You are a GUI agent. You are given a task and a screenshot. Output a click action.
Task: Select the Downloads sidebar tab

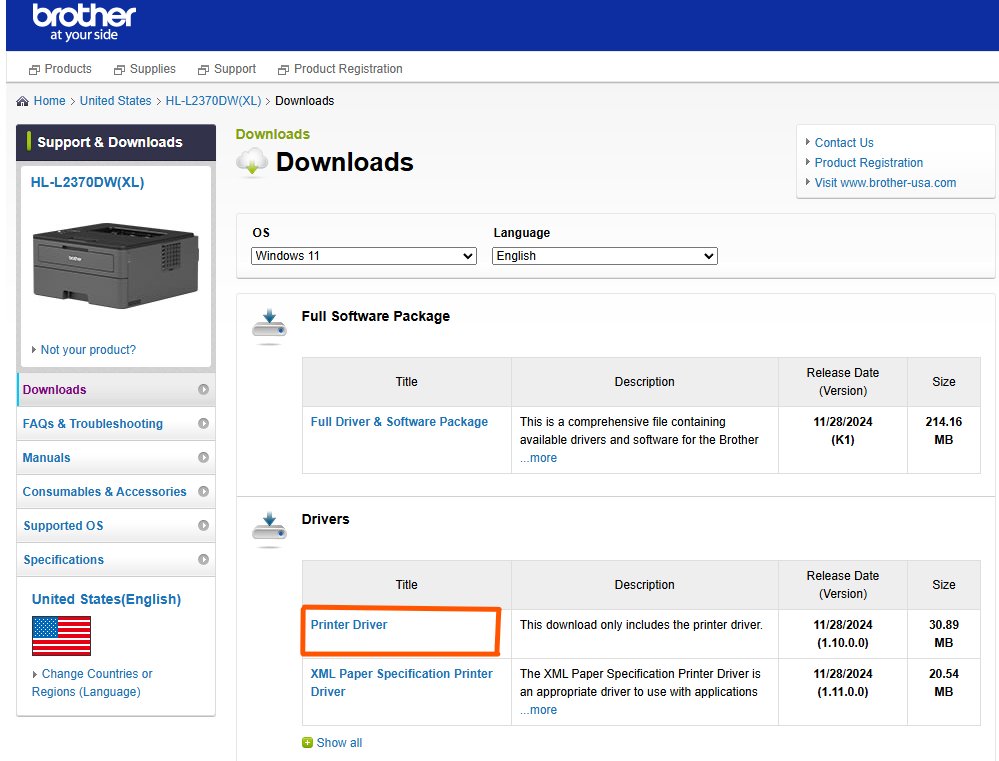point(54,389)
